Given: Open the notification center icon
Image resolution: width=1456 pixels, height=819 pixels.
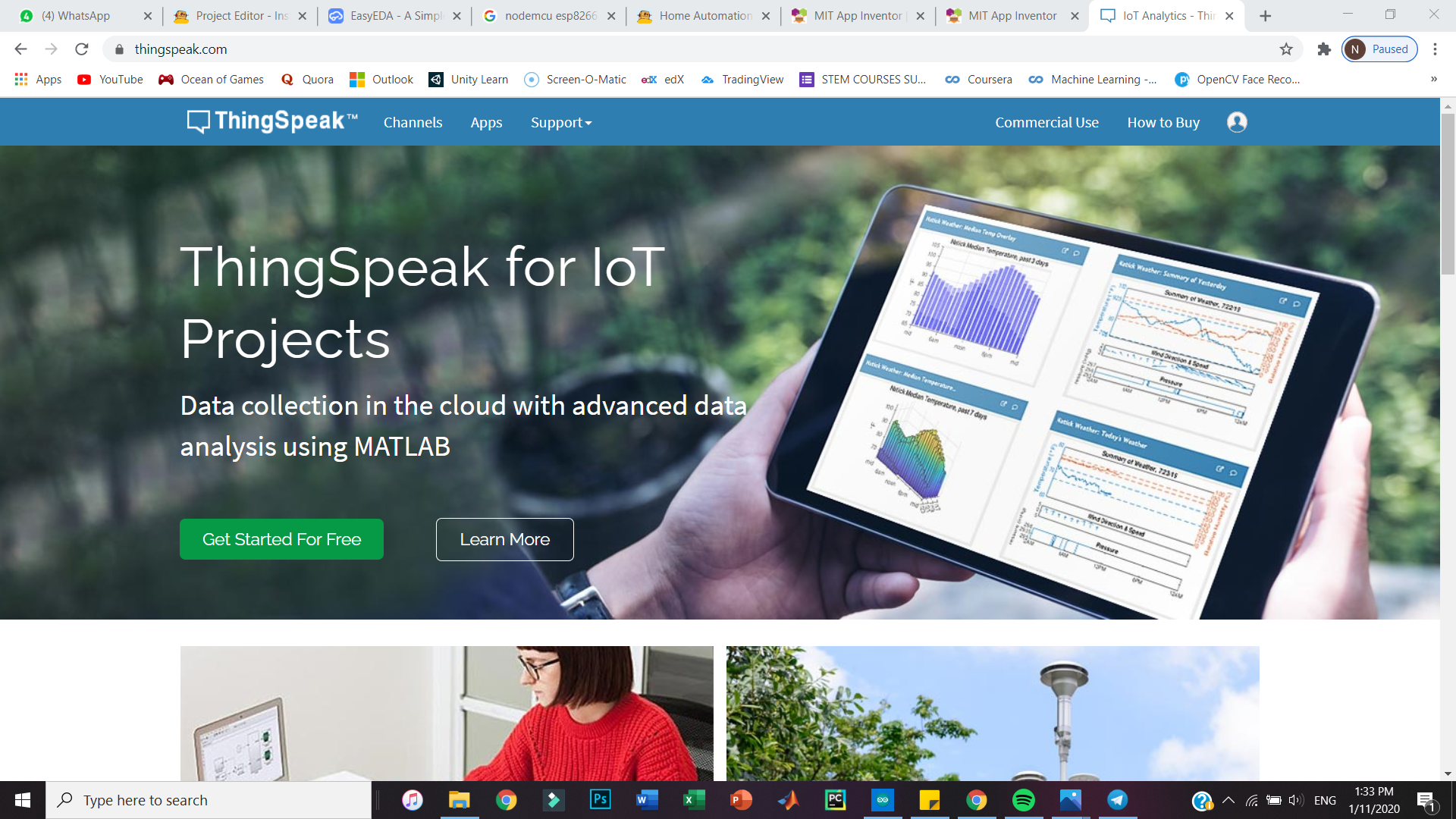Looking at the screenshot, I should pyautogui.click(x=1426, y=800).
